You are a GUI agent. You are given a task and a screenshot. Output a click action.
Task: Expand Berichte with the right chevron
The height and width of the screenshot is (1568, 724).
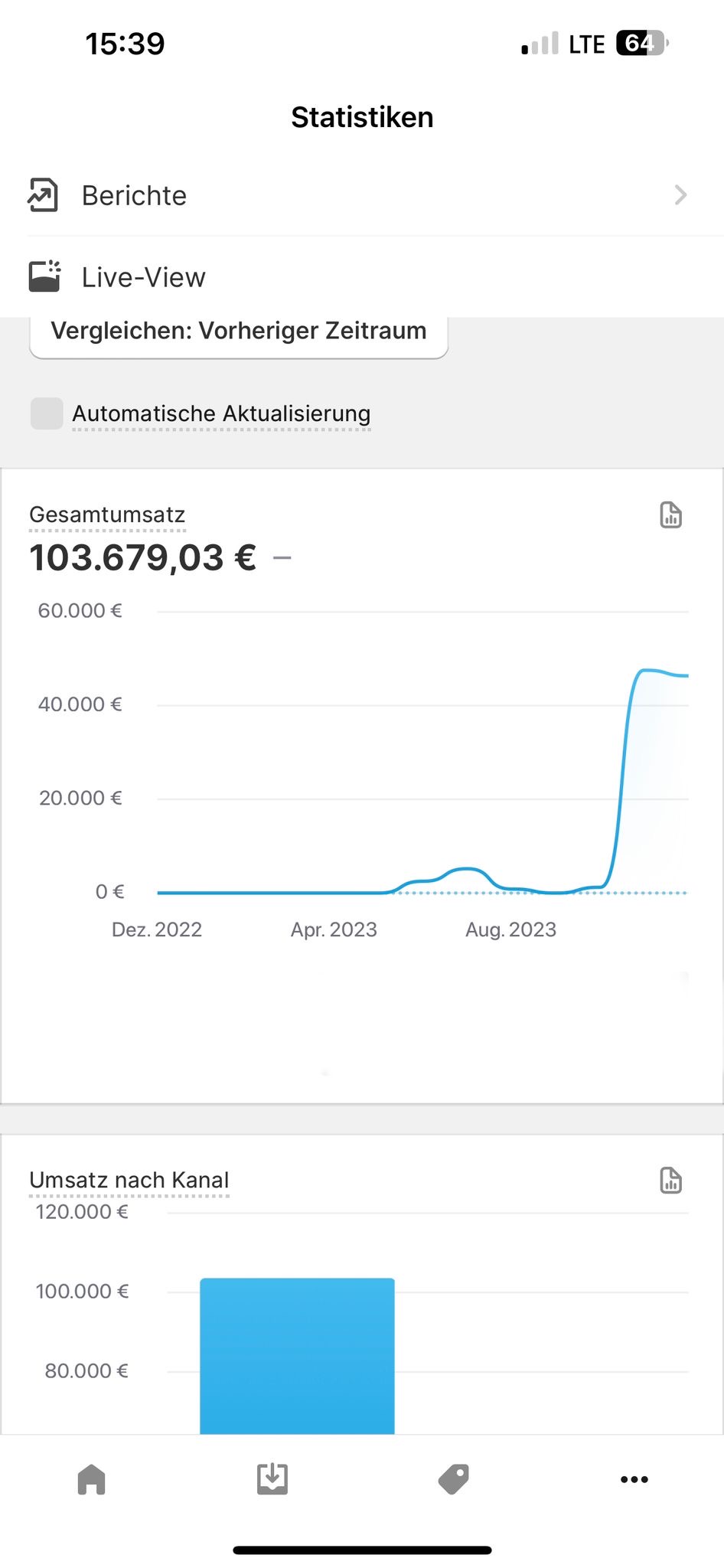point(680,195)
